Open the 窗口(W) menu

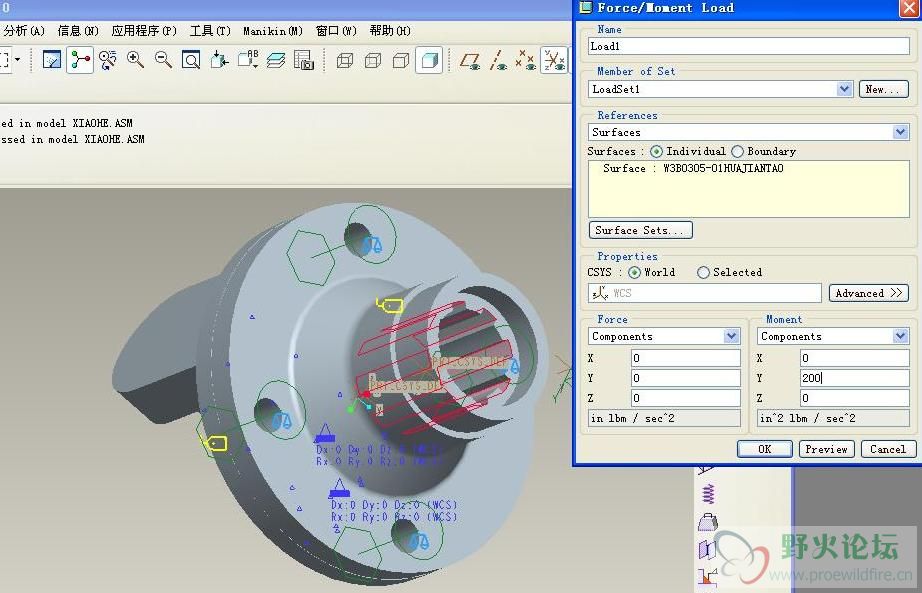coord(336,31)
